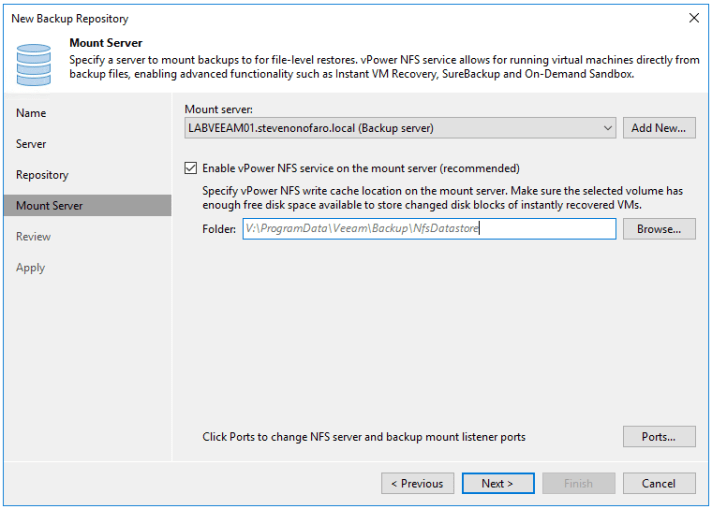Select the Name step in sidebar
Viewport: 712px width, 509px height.
click(31, 113)
